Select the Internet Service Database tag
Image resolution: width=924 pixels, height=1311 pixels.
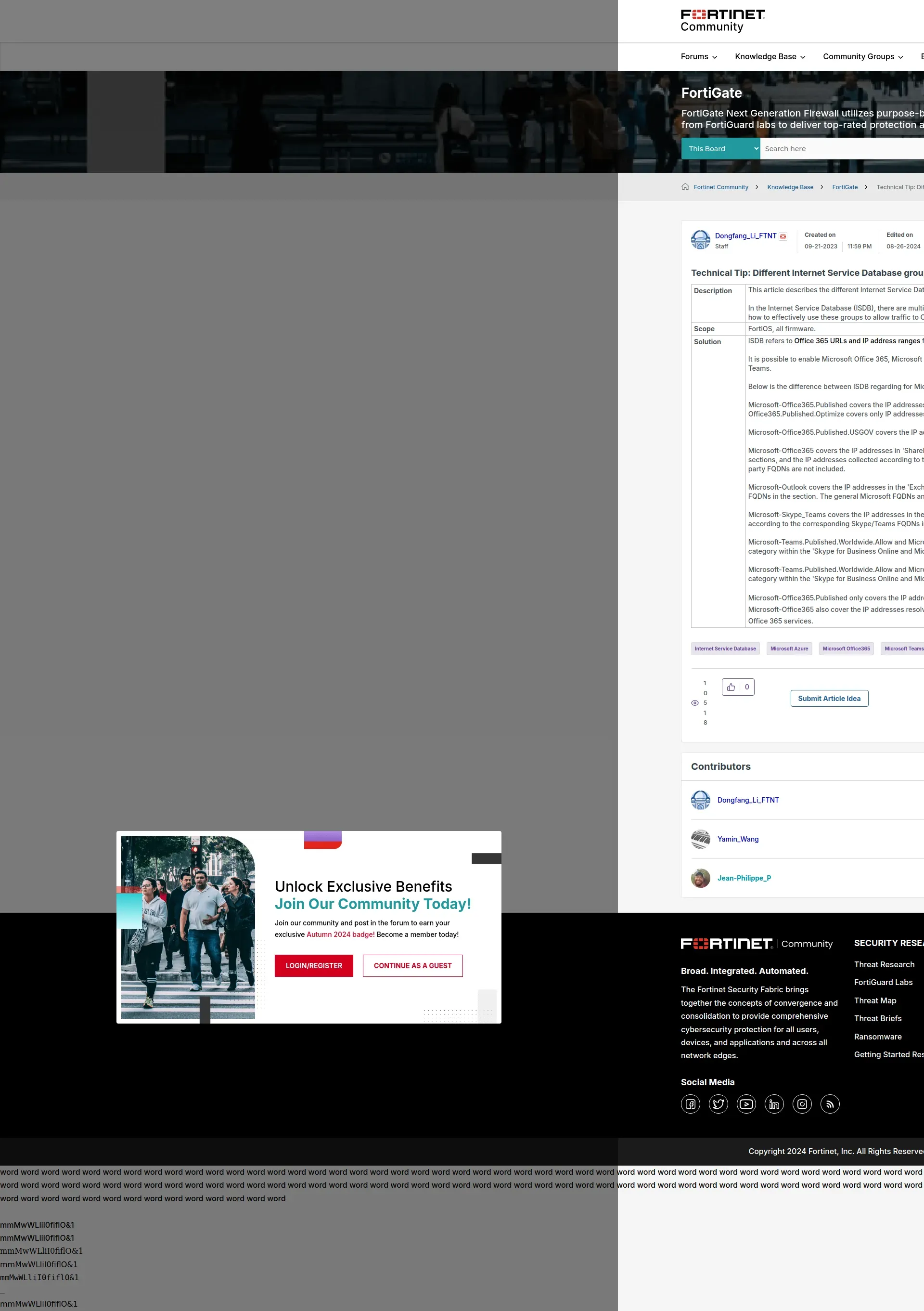[725, 649]
